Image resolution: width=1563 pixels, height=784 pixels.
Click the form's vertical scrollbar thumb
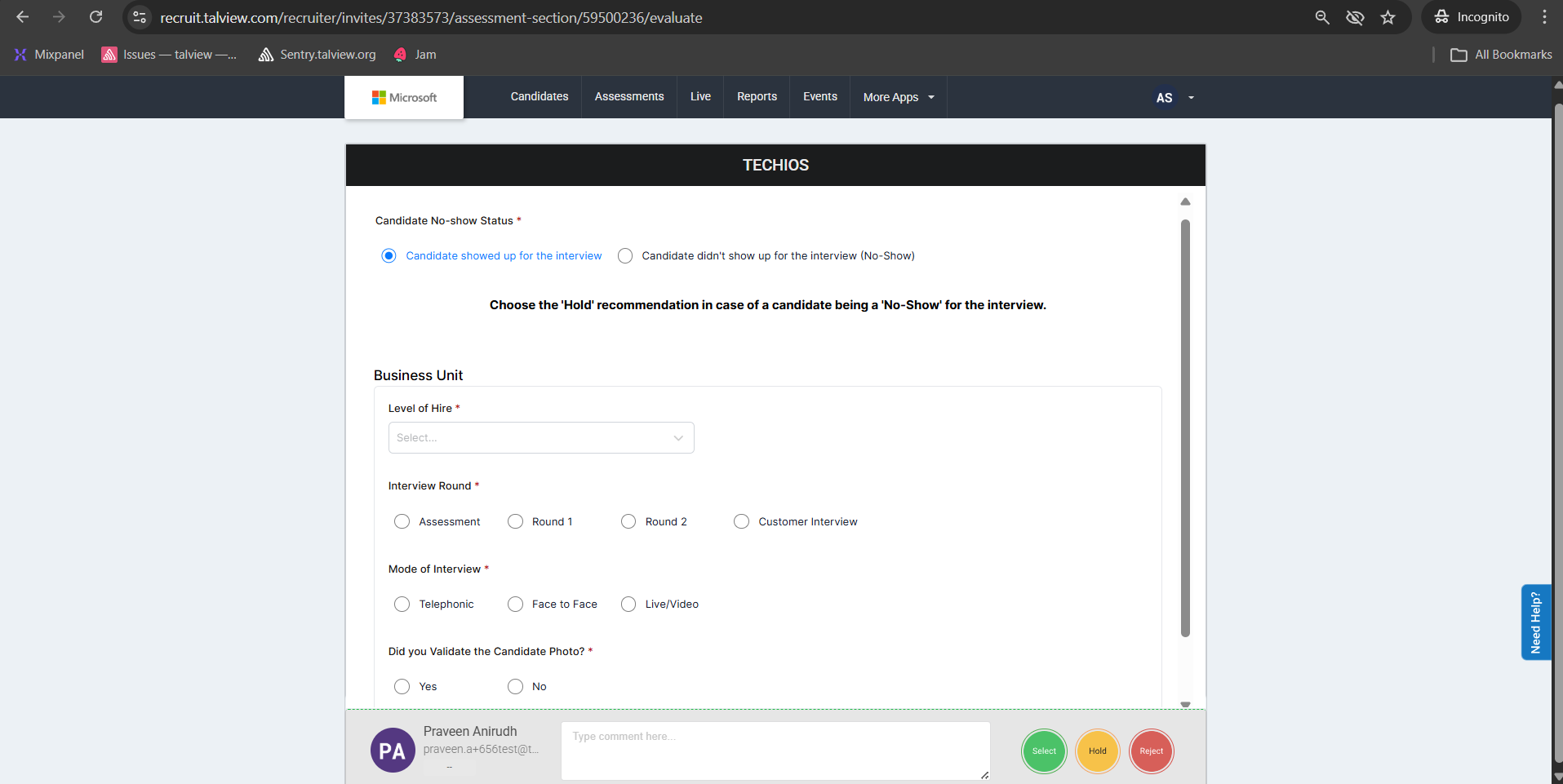point(1185,428)
